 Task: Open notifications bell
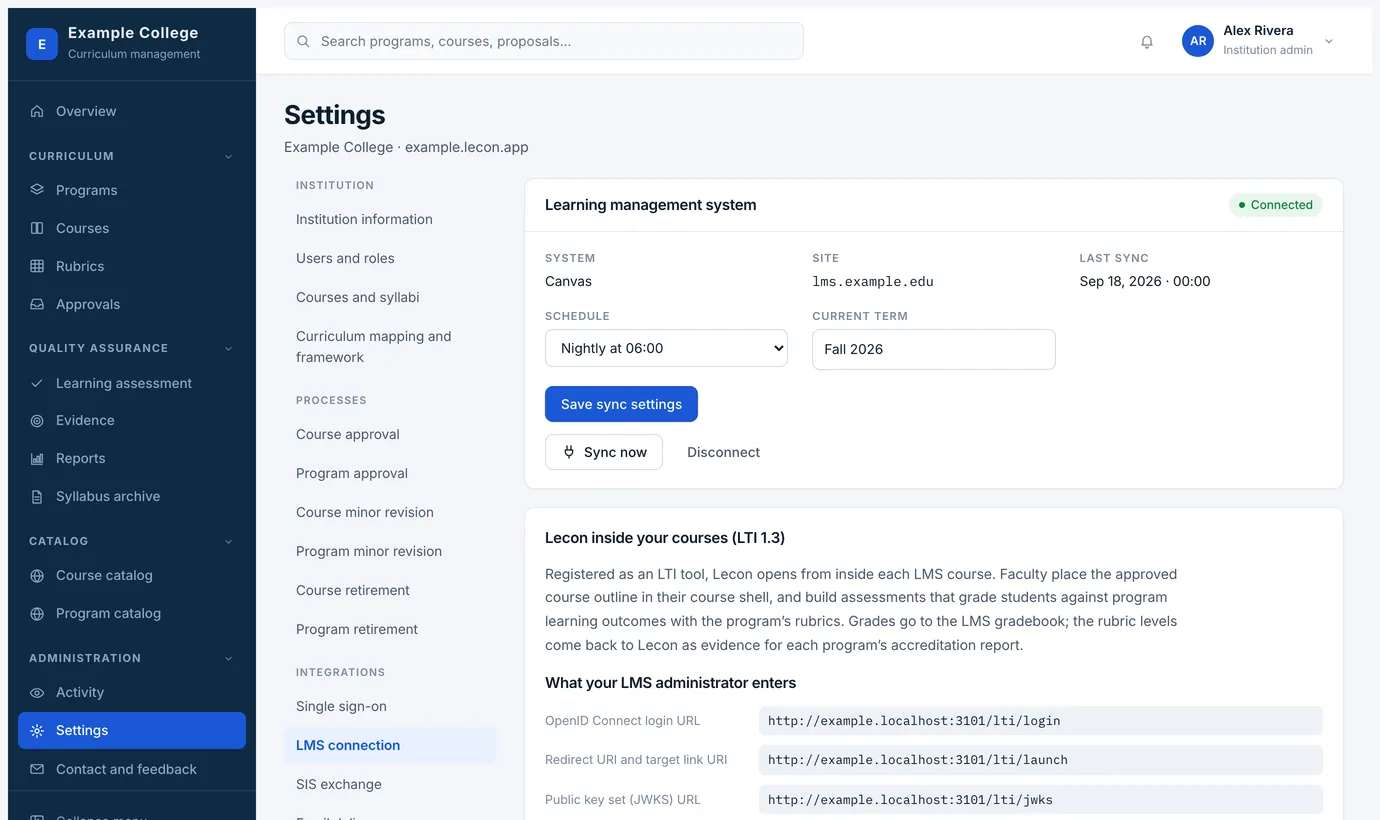pos(1147,42)
